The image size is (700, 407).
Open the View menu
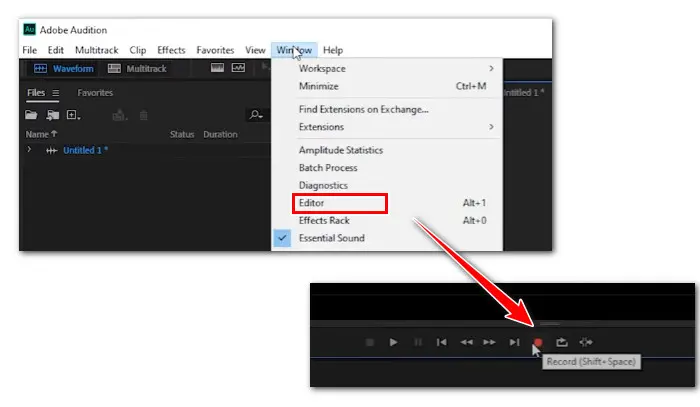point(255,50)
